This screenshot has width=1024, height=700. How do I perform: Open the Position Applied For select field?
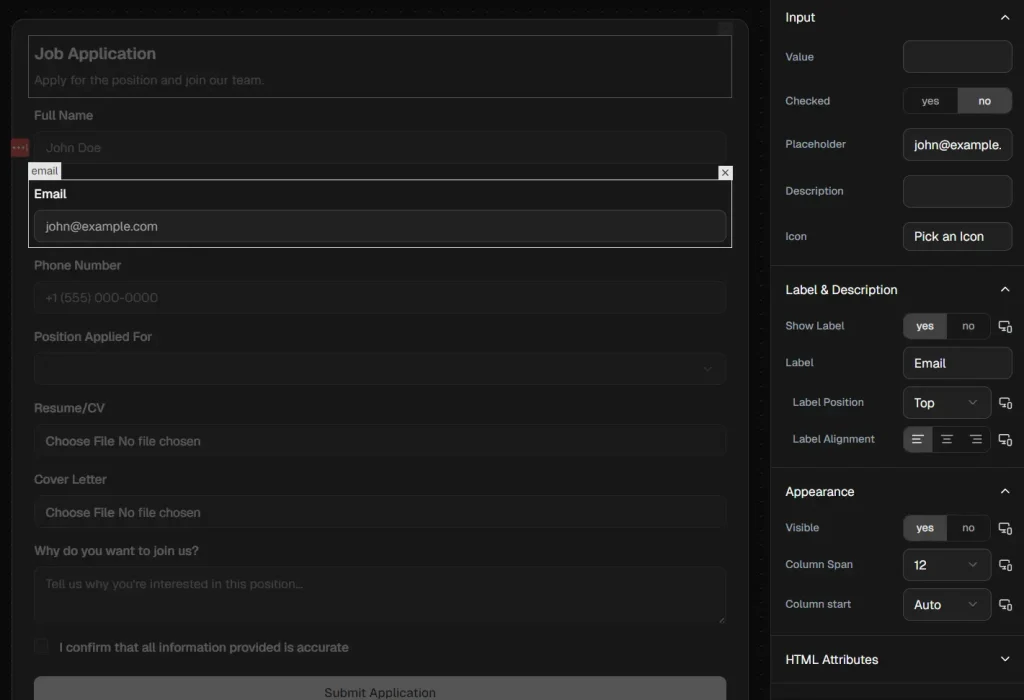click(380, 368)
